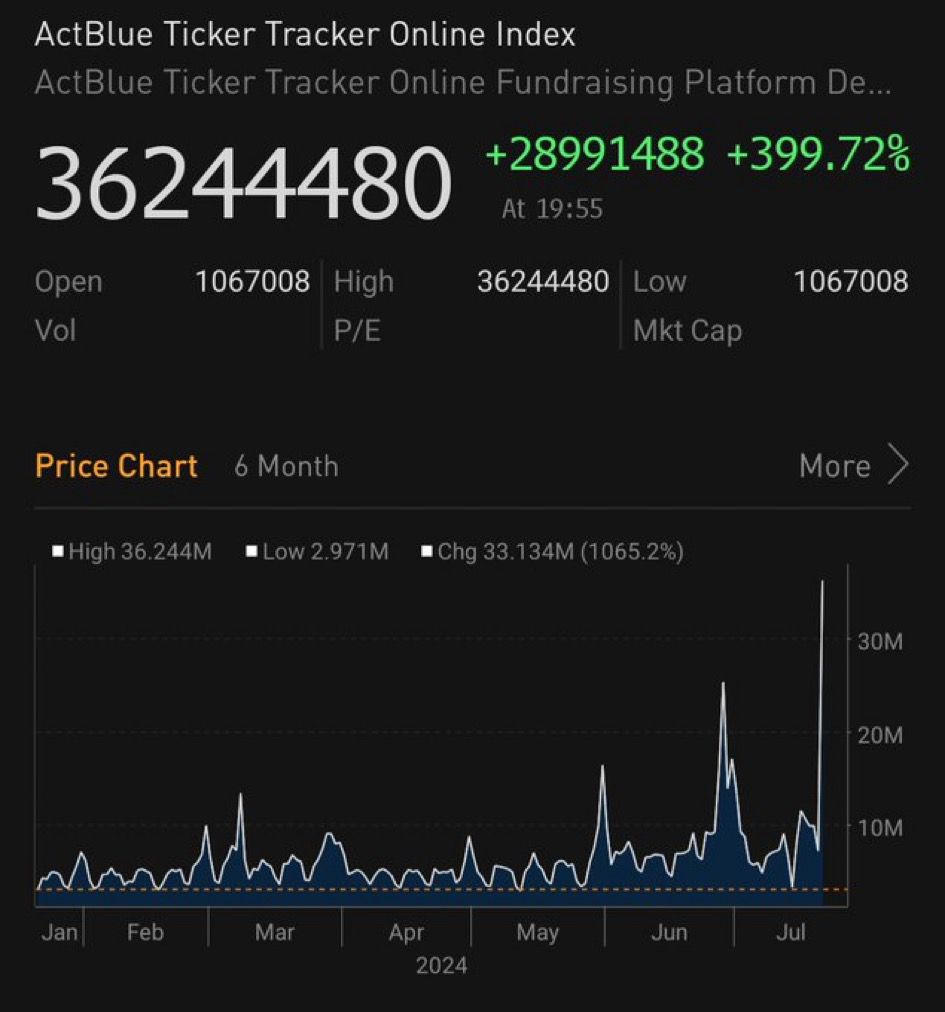Click the white square Chg legend marker

[427, 551]
